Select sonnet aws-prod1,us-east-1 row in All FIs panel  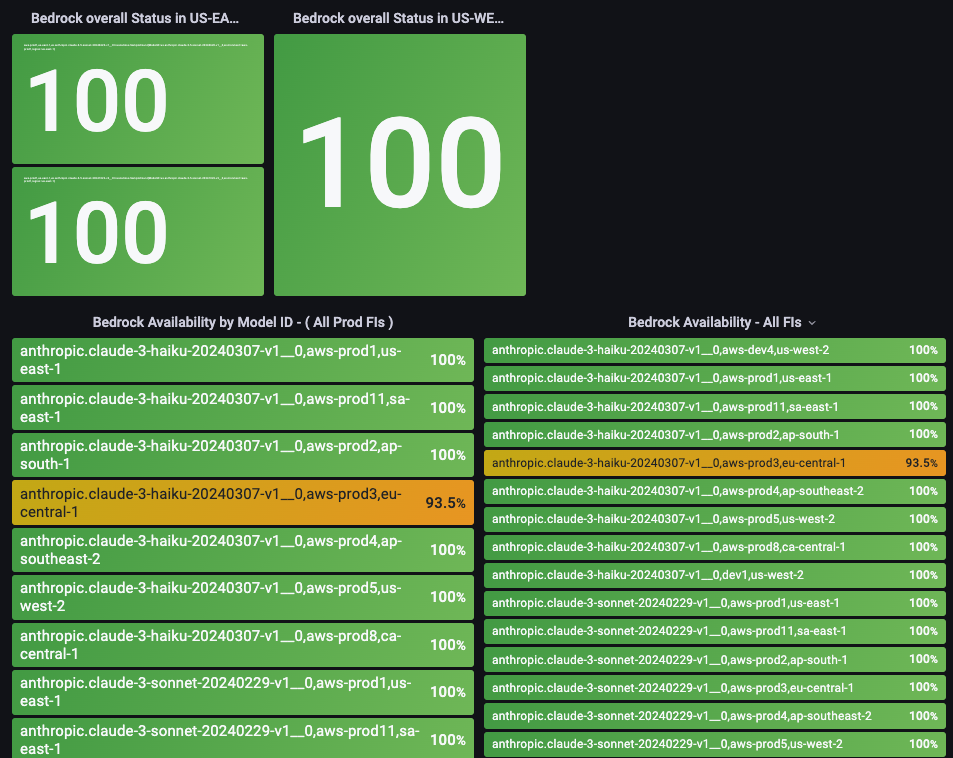[715, 603]
